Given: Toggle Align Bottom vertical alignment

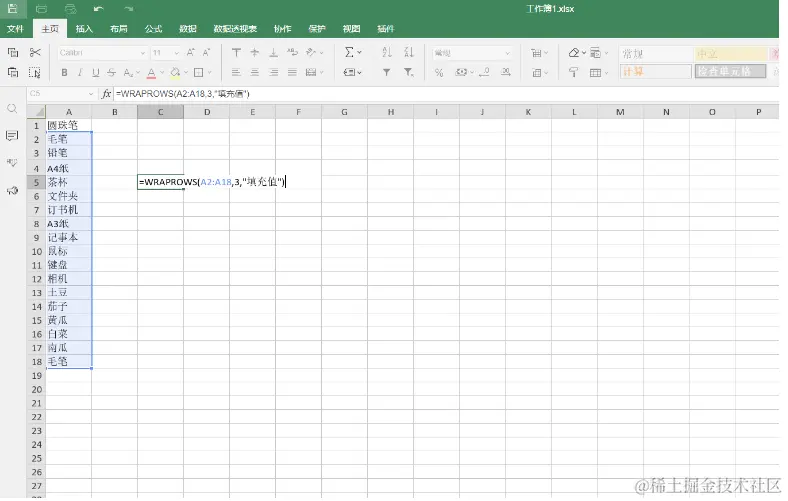Looking at the screenshot, I should coord(273,52).
